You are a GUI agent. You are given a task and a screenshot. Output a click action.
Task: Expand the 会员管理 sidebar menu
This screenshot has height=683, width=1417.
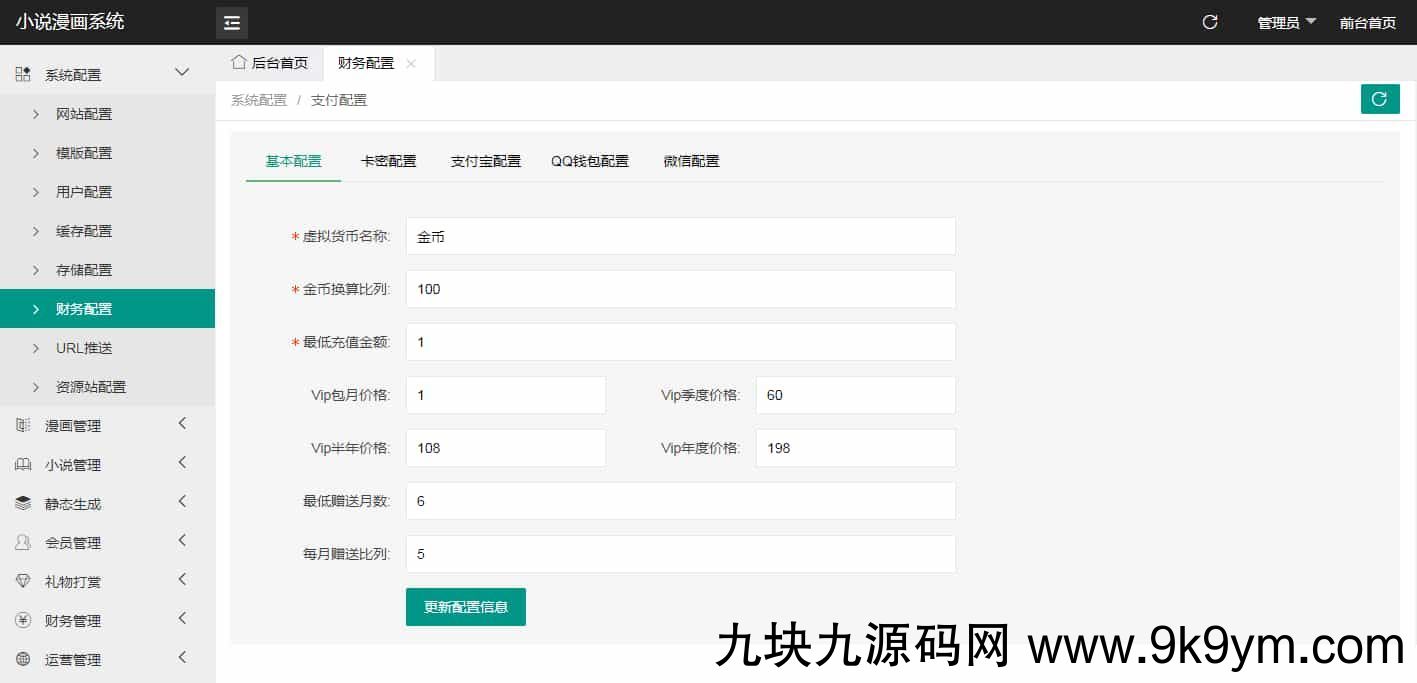coord(107,543)
